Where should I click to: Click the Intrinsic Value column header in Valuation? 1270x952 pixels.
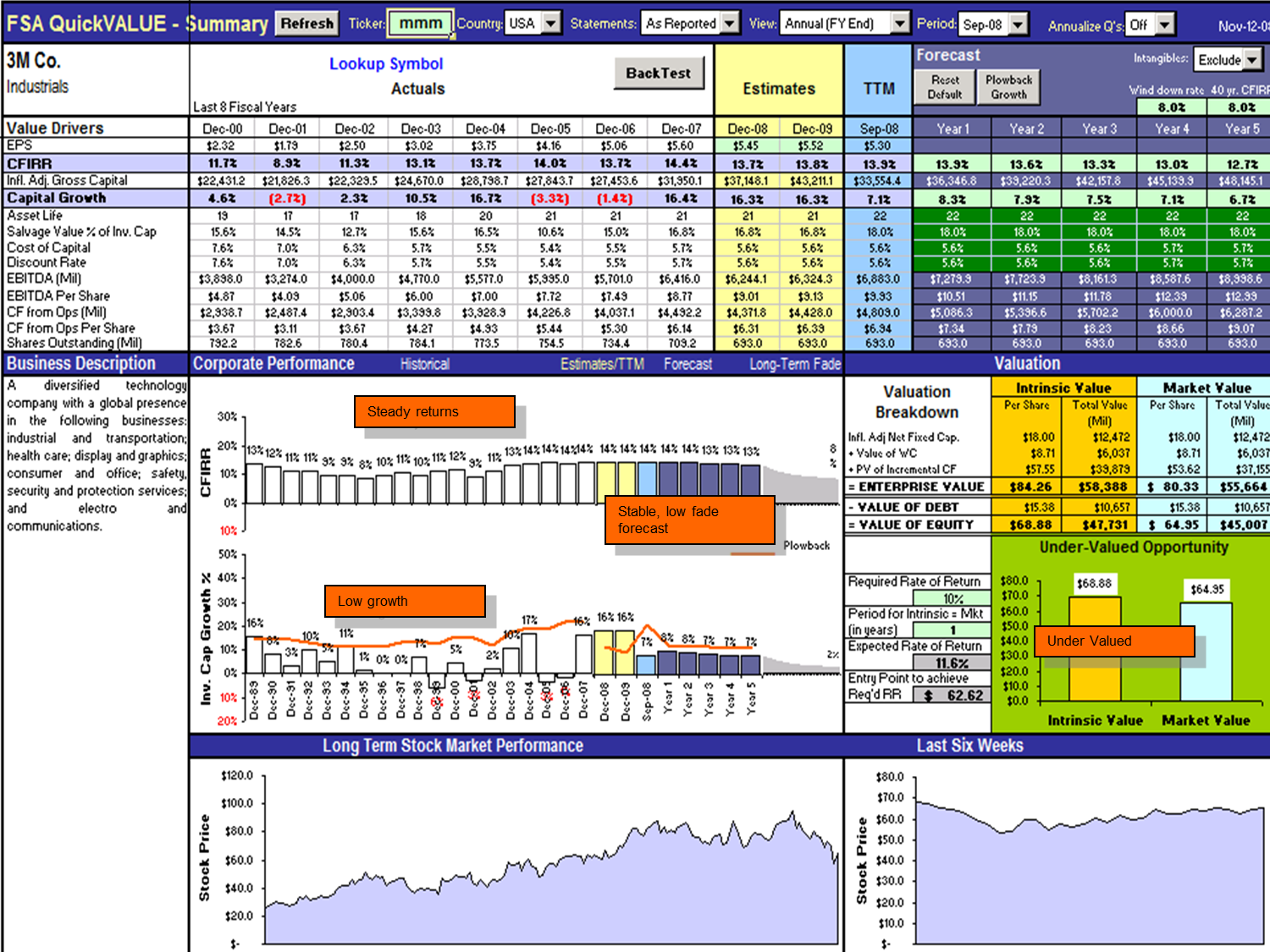click(x=1063, y=388)
